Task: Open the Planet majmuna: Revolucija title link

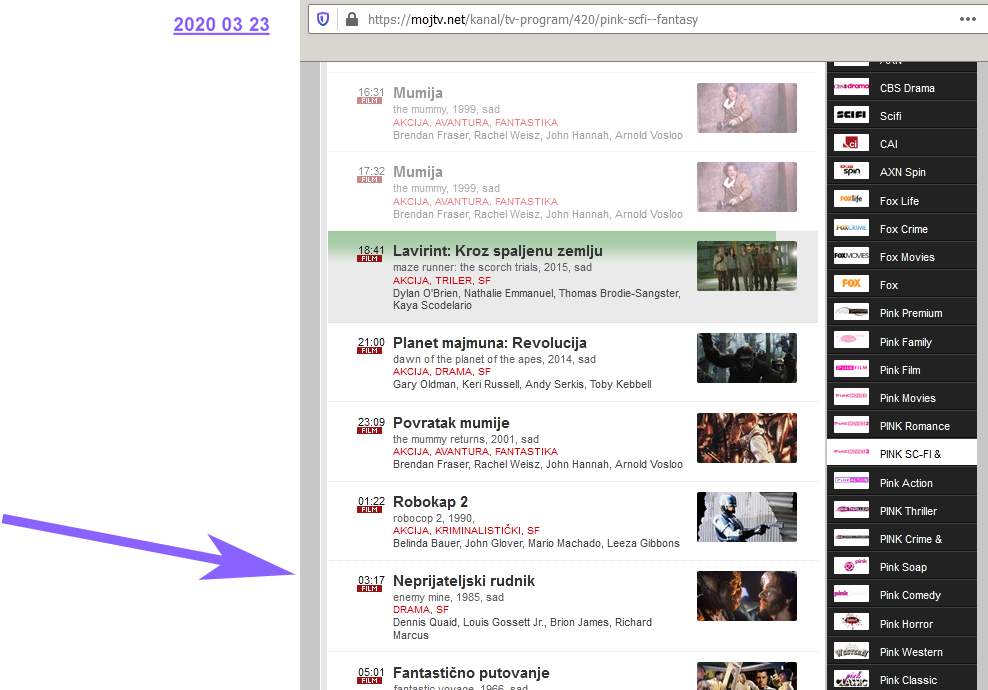Action: point(489,343)
